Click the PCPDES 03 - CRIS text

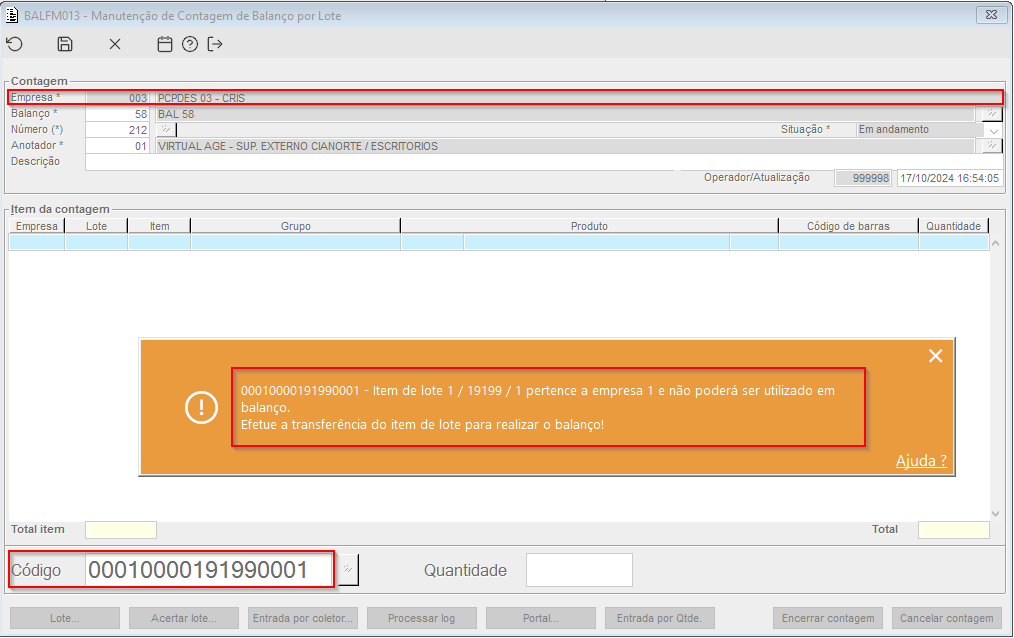201,98
